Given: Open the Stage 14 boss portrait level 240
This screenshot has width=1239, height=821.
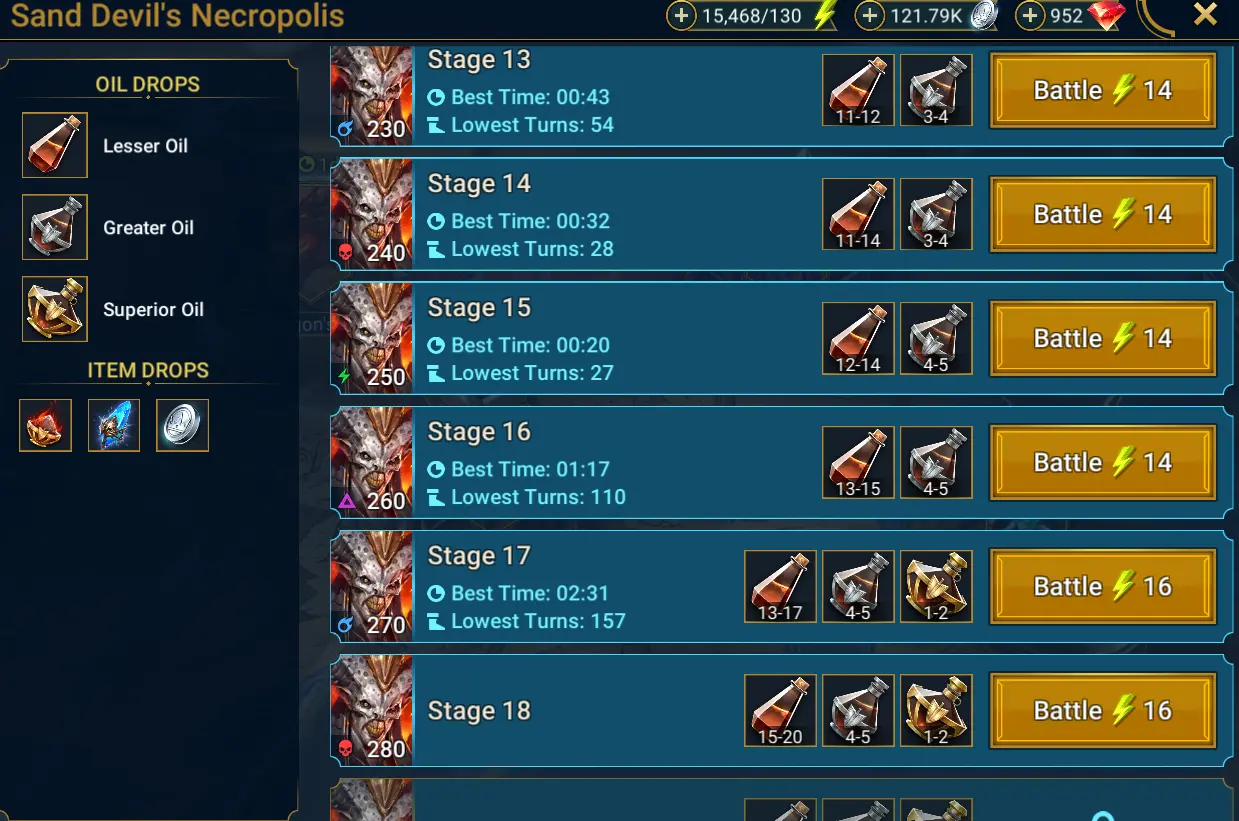Looking at the screenshot, I should pyautogui.click(x=371, y=215).
